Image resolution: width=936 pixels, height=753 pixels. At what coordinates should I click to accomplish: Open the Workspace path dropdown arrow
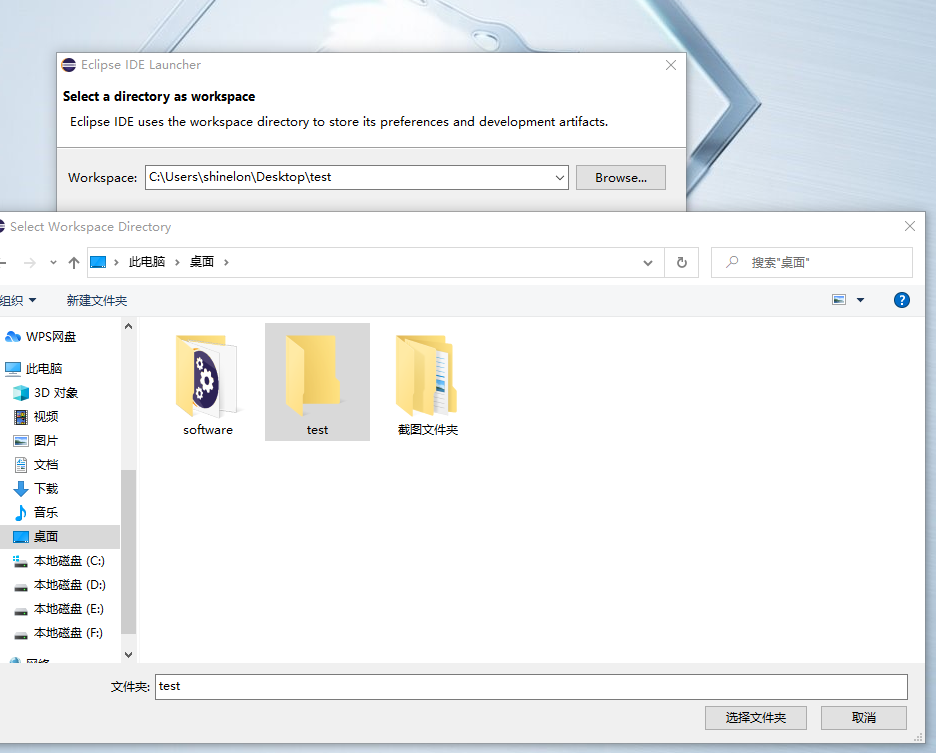pos(559,177)
